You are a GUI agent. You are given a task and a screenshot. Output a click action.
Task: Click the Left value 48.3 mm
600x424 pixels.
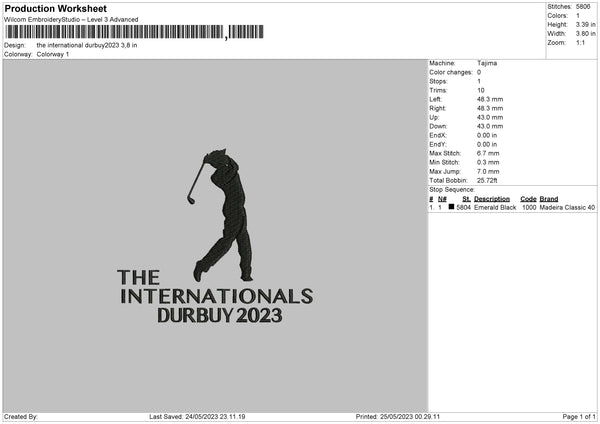pos(490,99)
